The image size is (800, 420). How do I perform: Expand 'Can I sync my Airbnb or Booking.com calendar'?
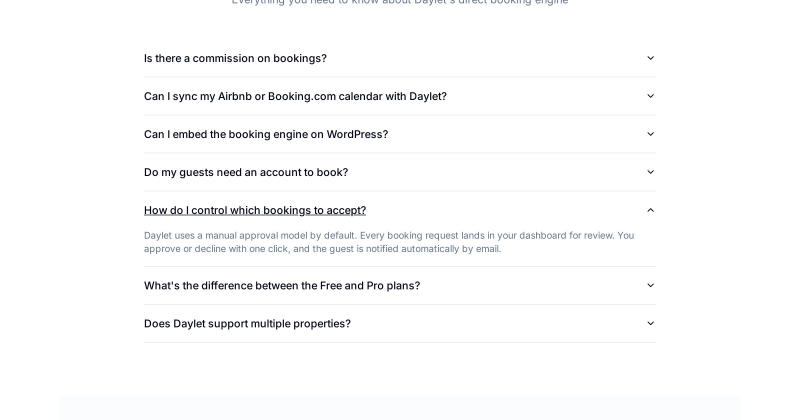(x=399, y=96)
